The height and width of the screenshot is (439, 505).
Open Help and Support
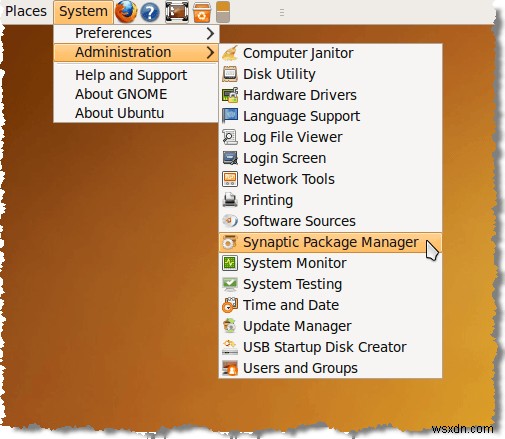[136, 75]
